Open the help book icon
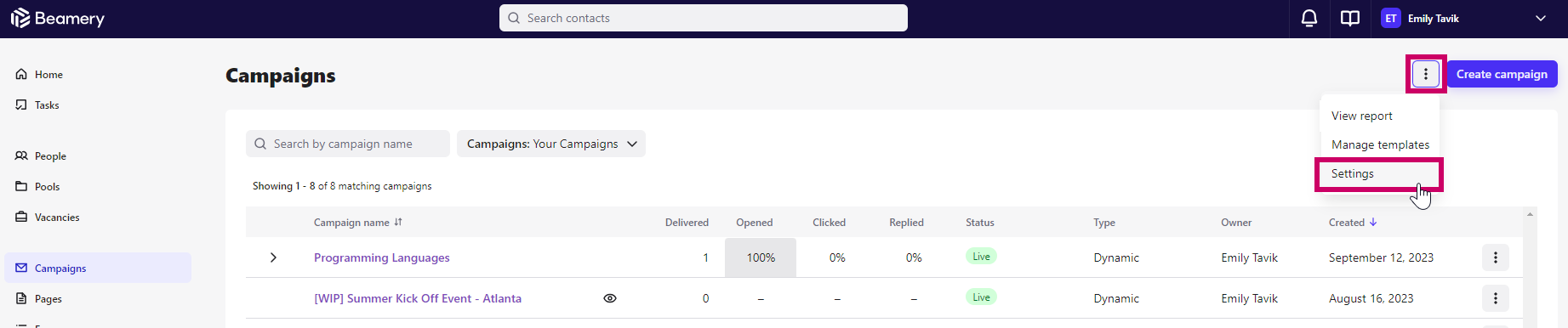1568x328 pixels. tap(1350, 18)
